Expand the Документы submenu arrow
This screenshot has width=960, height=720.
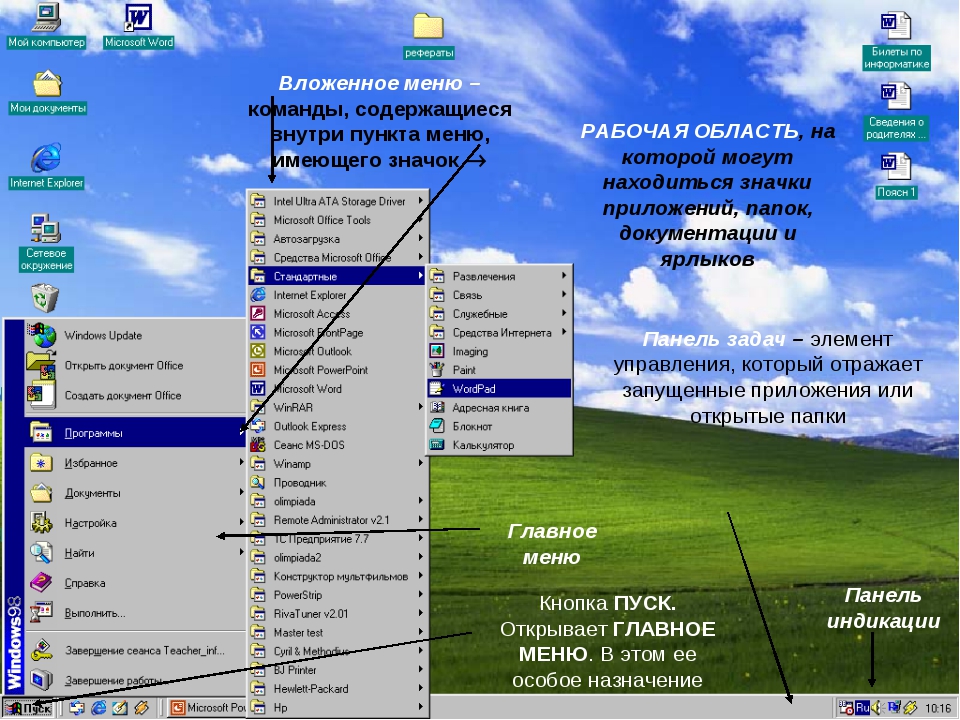241,493
